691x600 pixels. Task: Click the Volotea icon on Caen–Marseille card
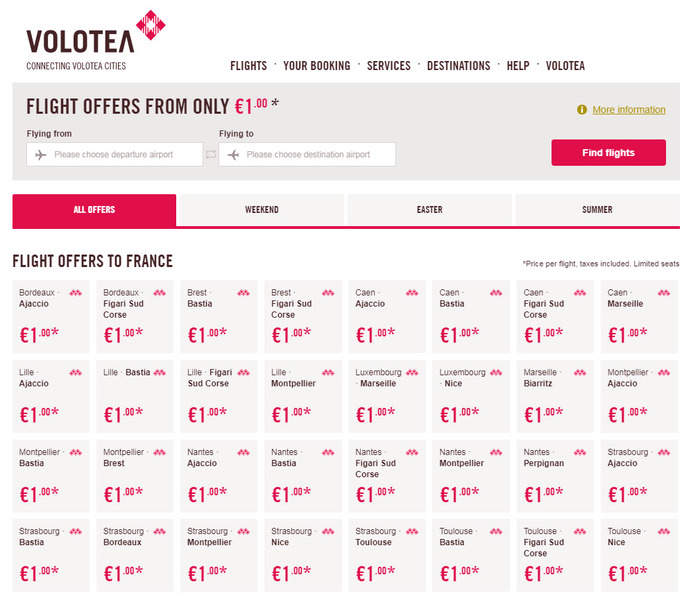pyautogui.click(x=664, y=293)
